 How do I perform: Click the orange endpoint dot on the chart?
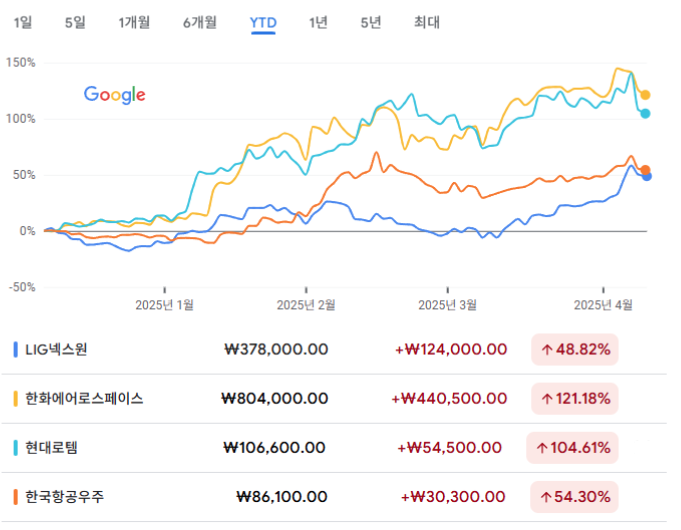point(645,170)
